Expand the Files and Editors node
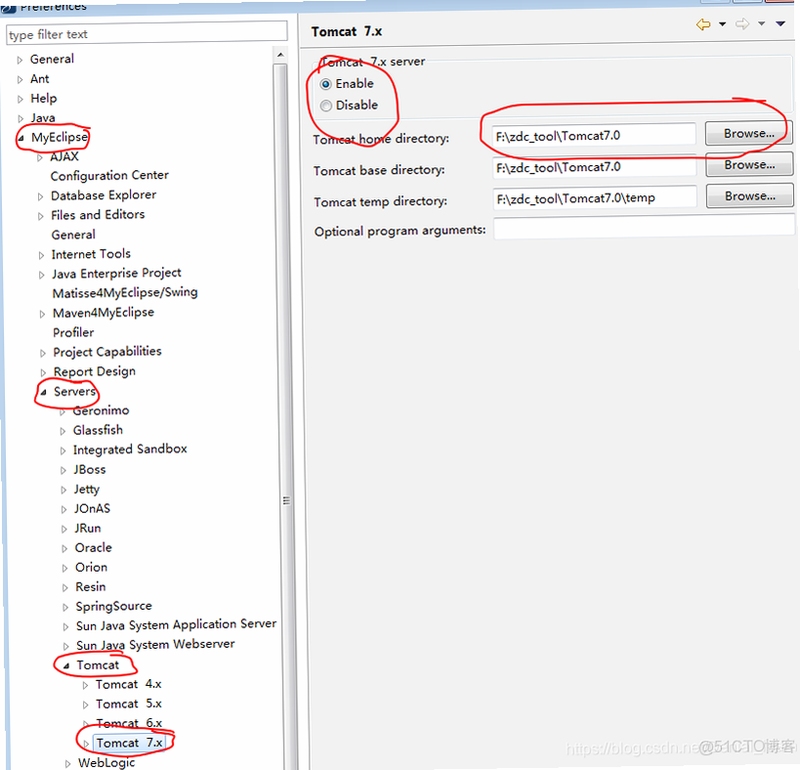 tap(40, 216)
